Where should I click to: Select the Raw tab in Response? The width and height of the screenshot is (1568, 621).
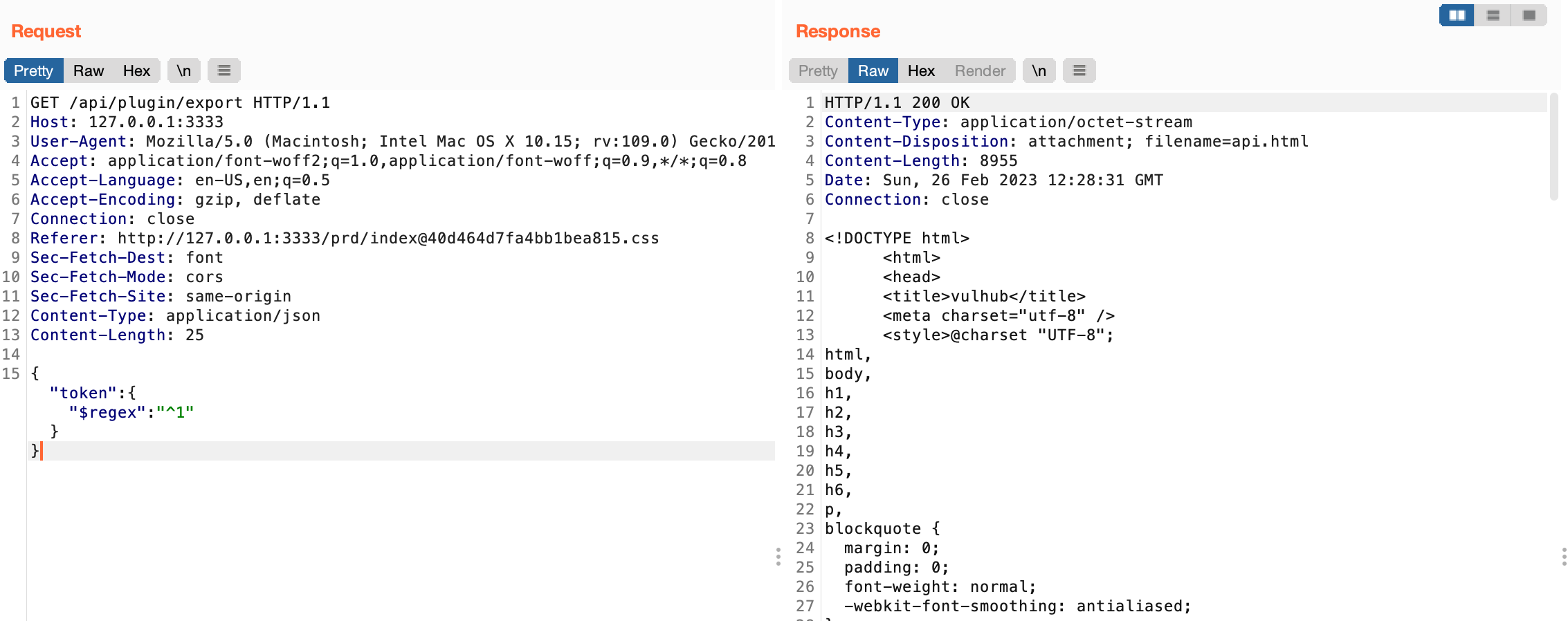tap(873, 71)
